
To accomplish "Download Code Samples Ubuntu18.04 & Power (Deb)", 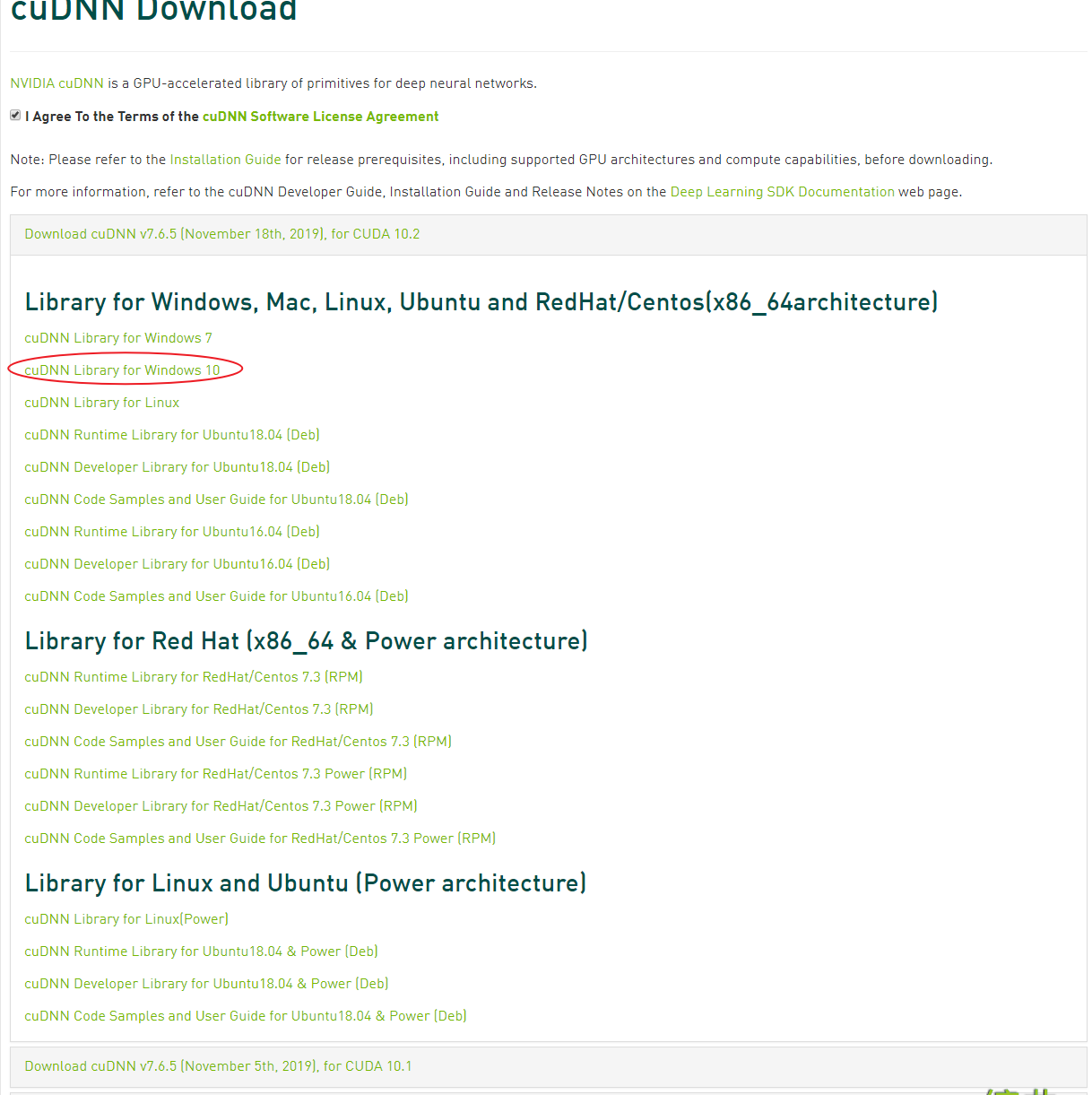I will pyautogui.click(x=246, y=1016).
